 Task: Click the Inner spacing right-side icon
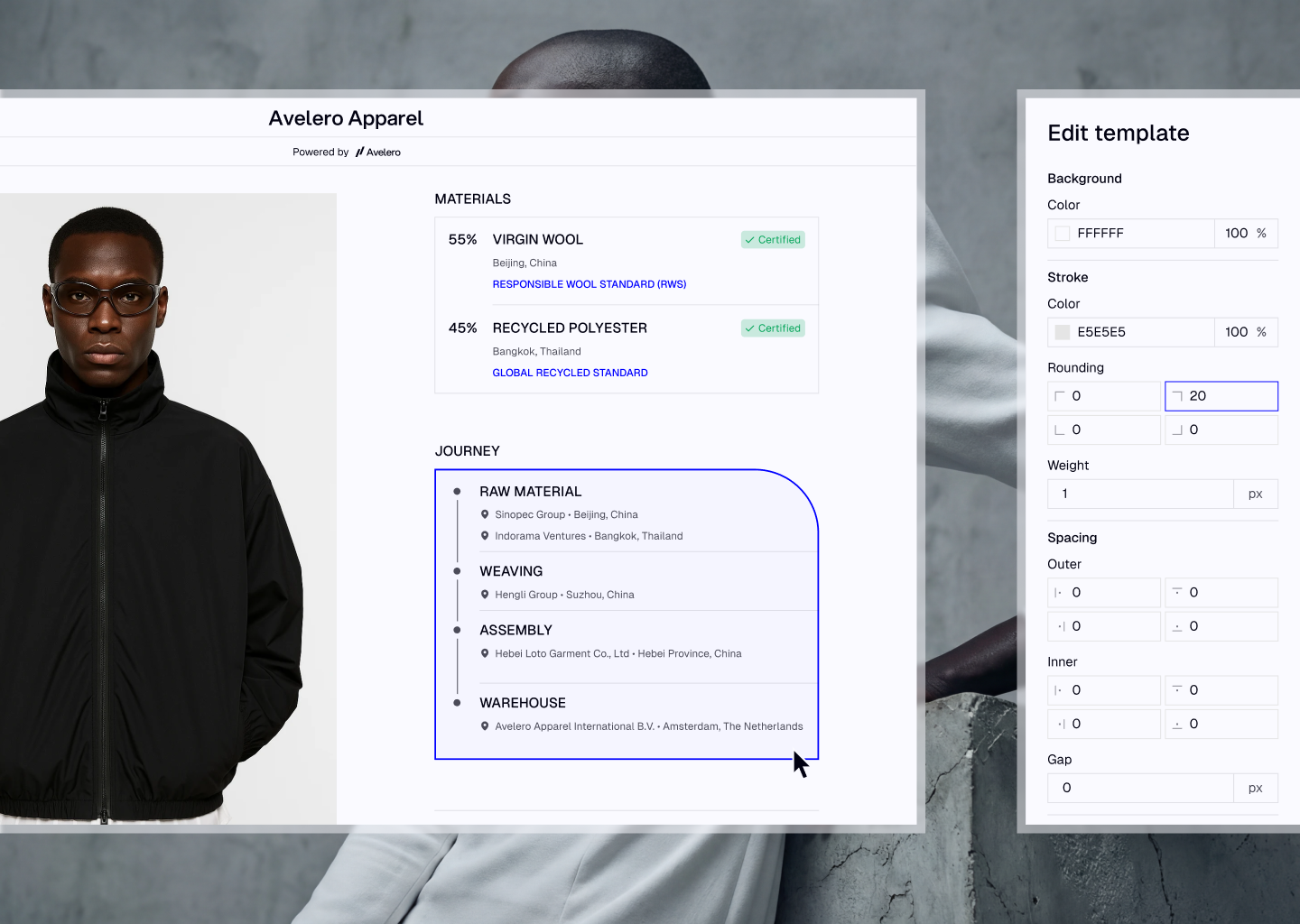click(x=1060, y=724)
